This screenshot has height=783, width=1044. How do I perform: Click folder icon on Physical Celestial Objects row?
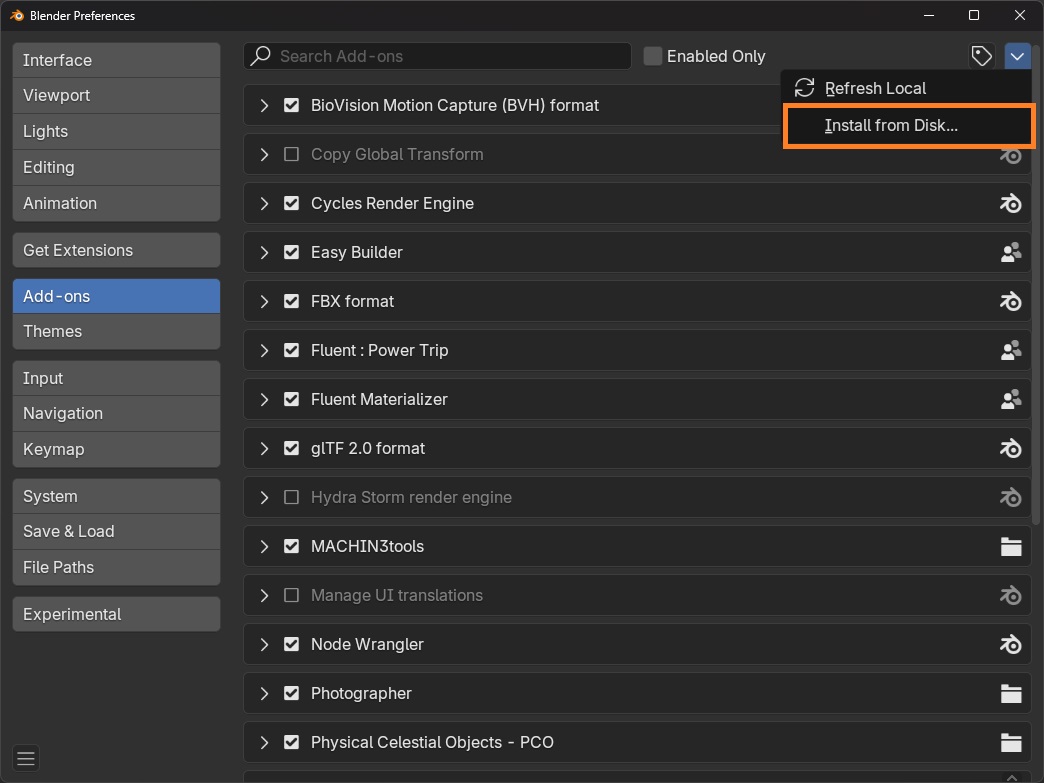click(1011, 742)
